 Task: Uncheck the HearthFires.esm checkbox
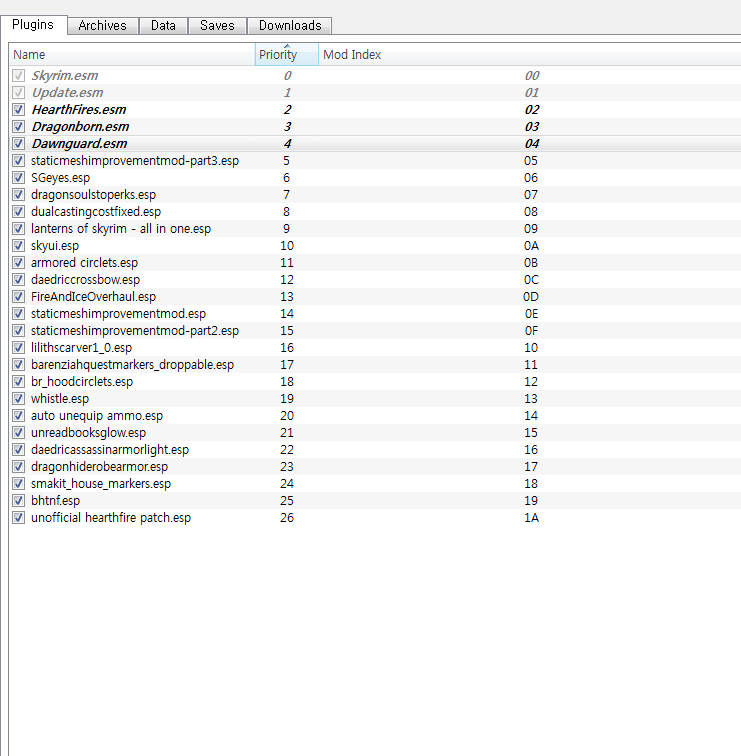18,110
